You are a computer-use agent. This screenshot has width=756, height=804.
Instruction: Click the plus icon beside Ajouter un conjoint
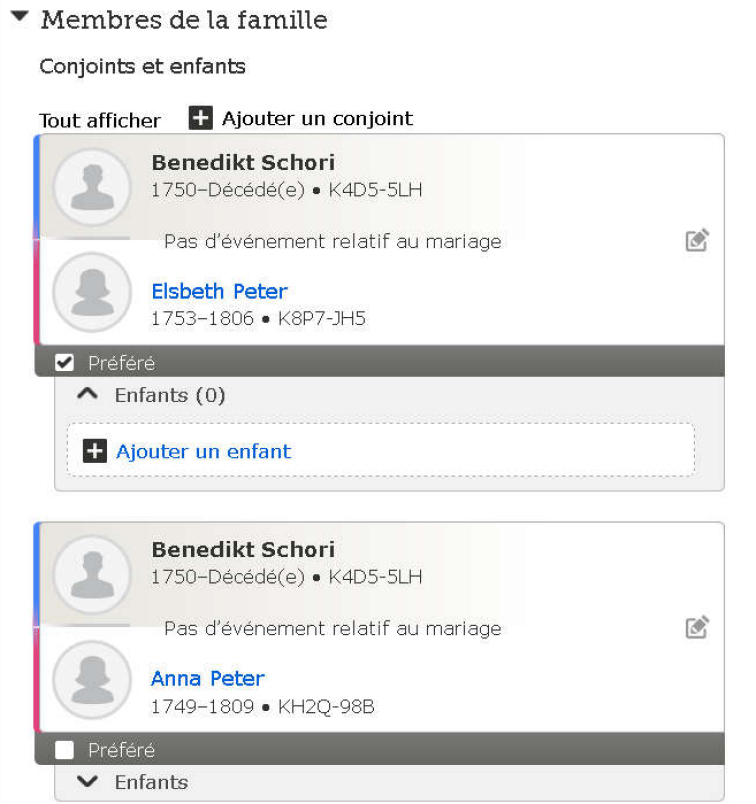click(x=201, y=118)
